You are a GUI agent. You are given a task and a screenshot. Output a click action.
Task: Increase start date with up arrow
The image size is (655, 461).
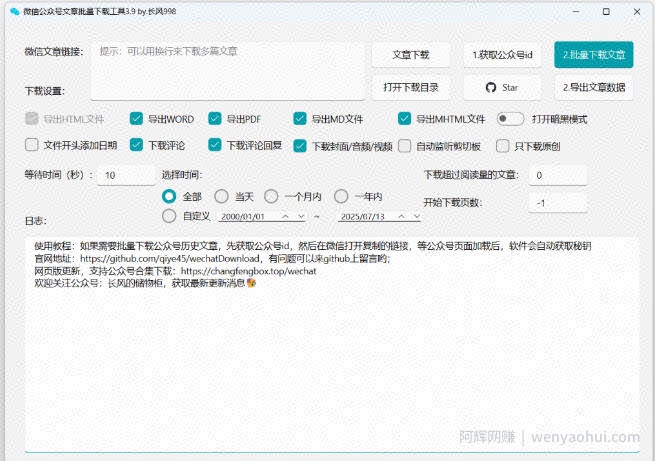(x=285, y=216)
